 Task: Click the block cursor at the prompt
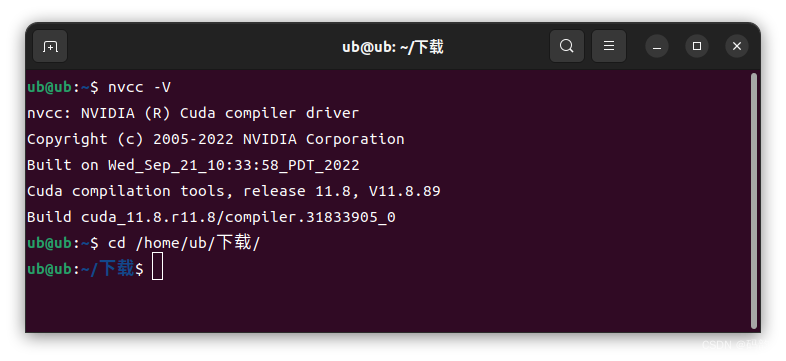pyautogui.click(x=157, y=266)
